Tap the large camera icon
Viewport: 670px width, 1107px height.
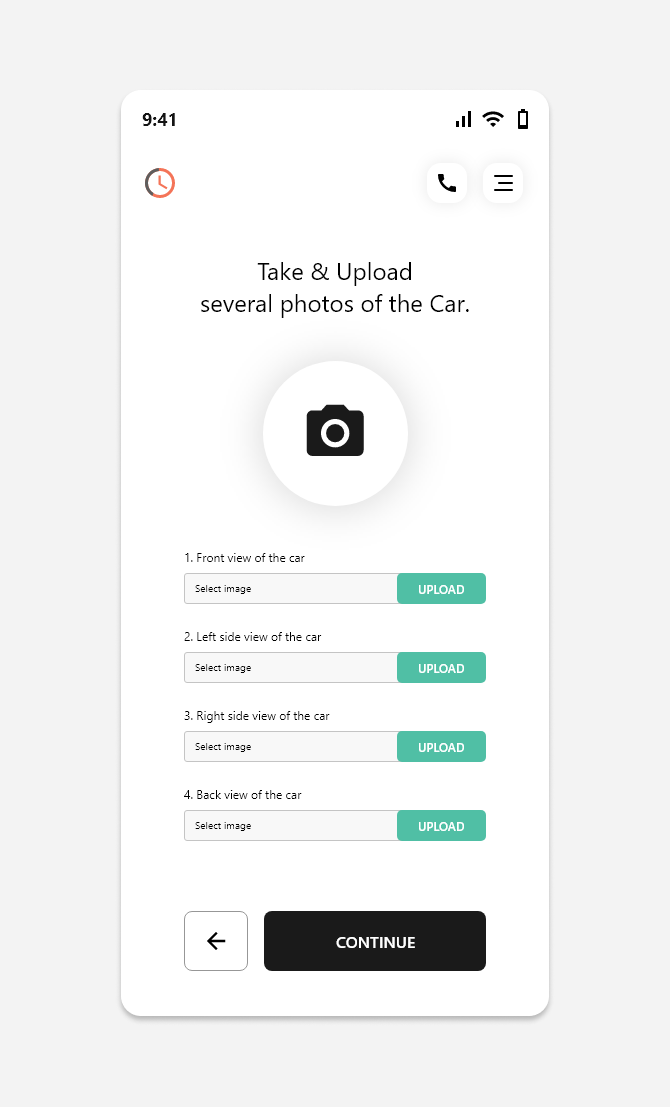(x=335, y=433)
